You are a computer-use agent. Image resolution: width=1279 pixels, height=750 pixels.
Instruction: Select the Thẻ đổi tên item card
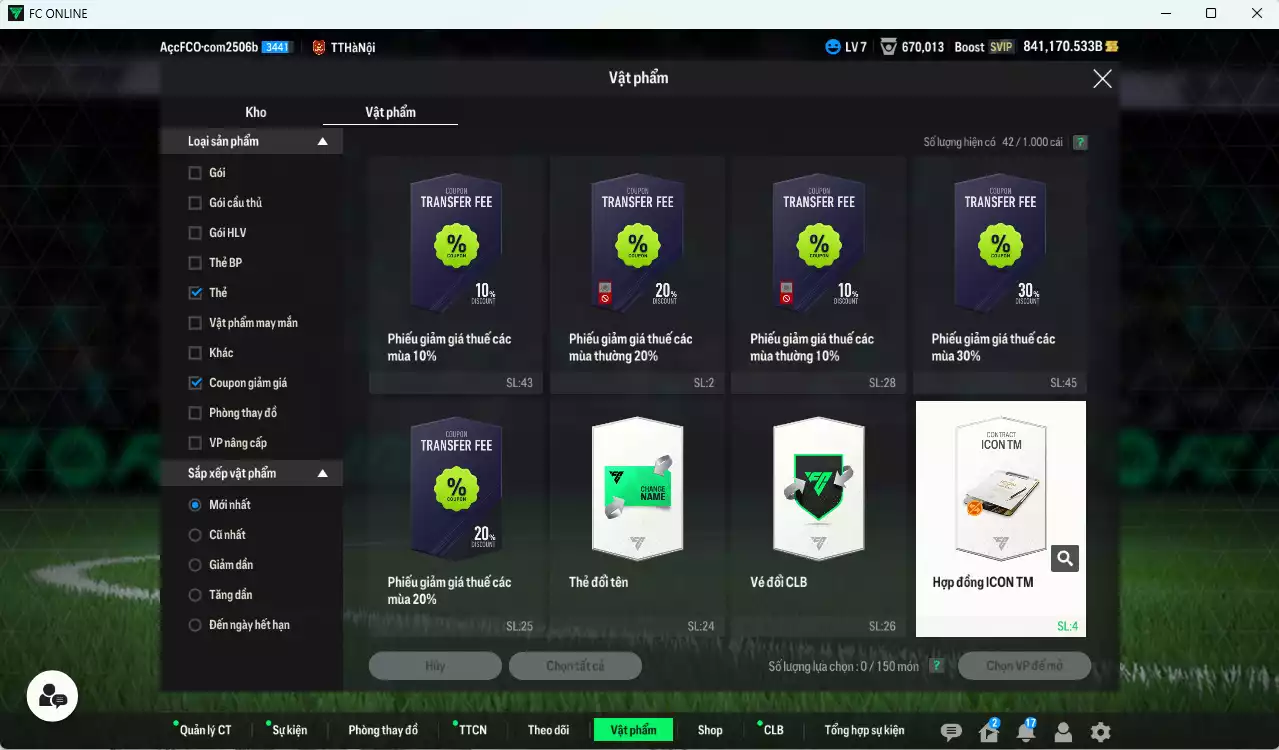point(637,519)
